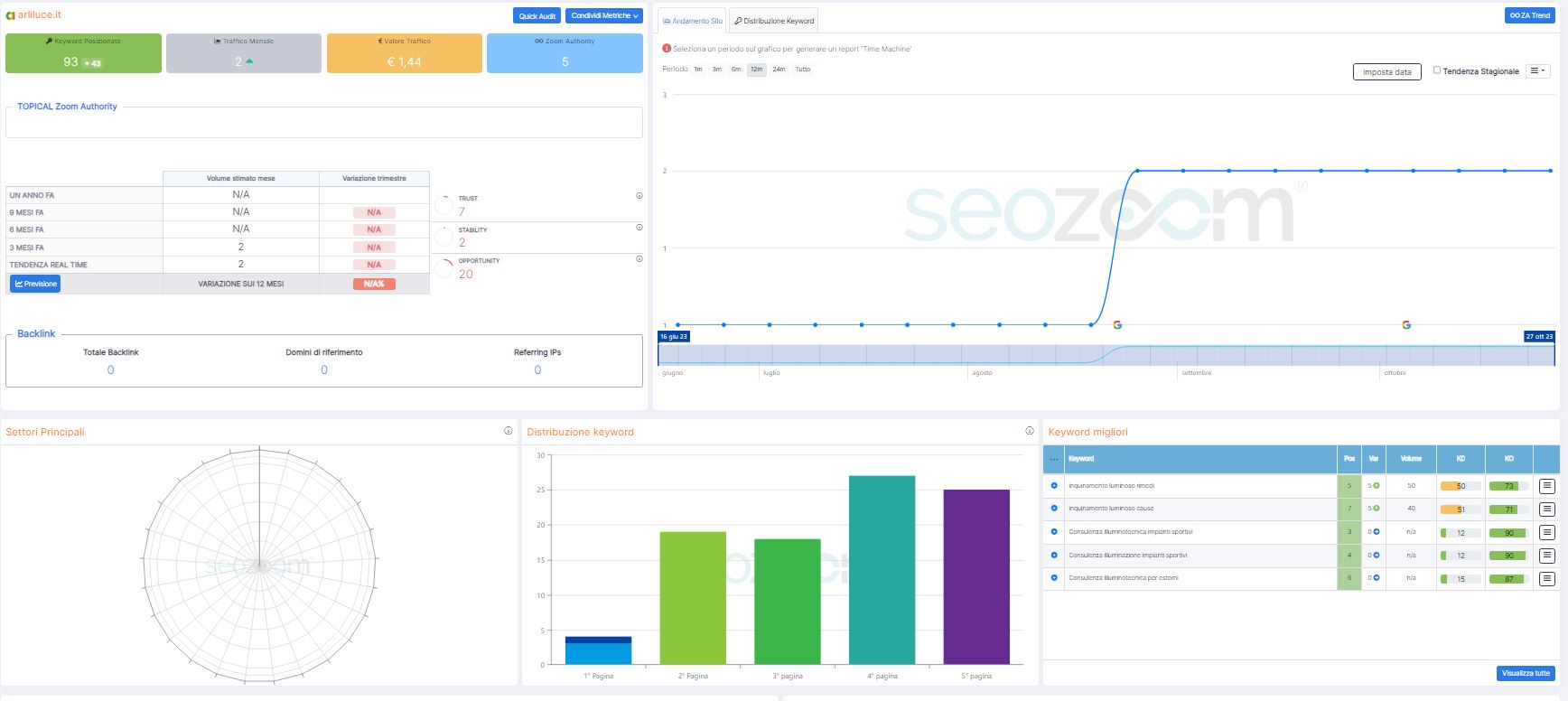Viewport: 1568px width, 701px height.
Task: Click the Visualizza tutte button
Action: pyautogui.click(x=1526, y=673)
